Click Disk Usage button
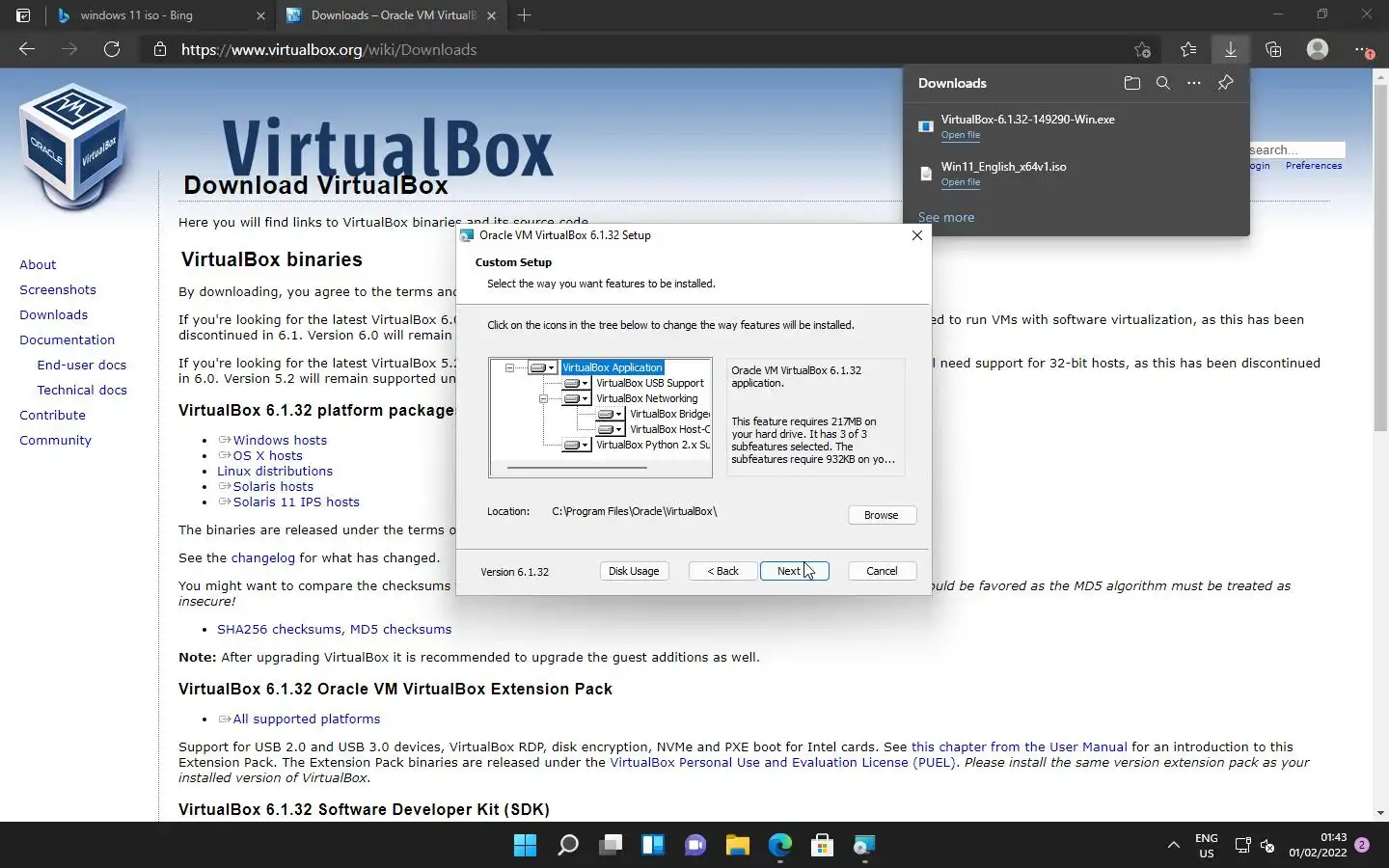The width and height of the screenshot is (1389, 868). 634,571
